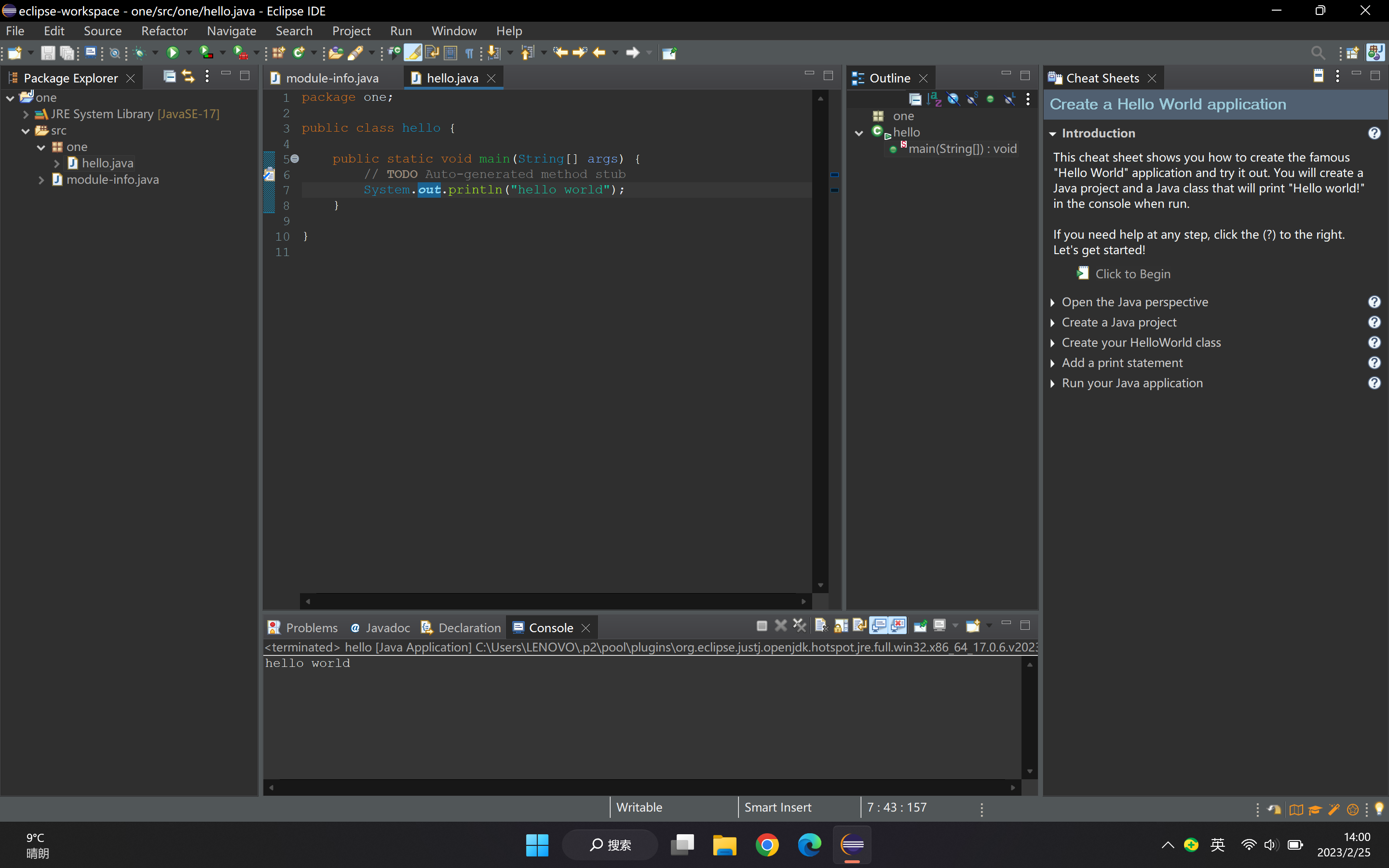Click the Open Type folder icon
Image resolution: width=1389 pixels, height=868 pixels.
click(336, 53)
